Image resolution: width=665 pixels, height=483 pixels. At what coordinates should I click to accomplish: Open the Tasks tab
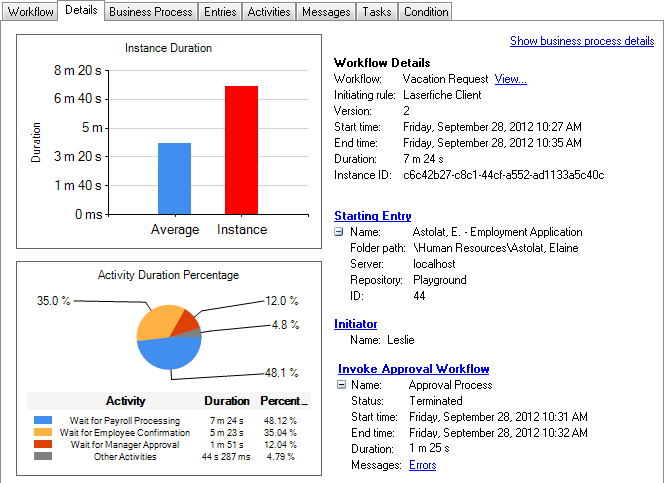tap(377, 12)
